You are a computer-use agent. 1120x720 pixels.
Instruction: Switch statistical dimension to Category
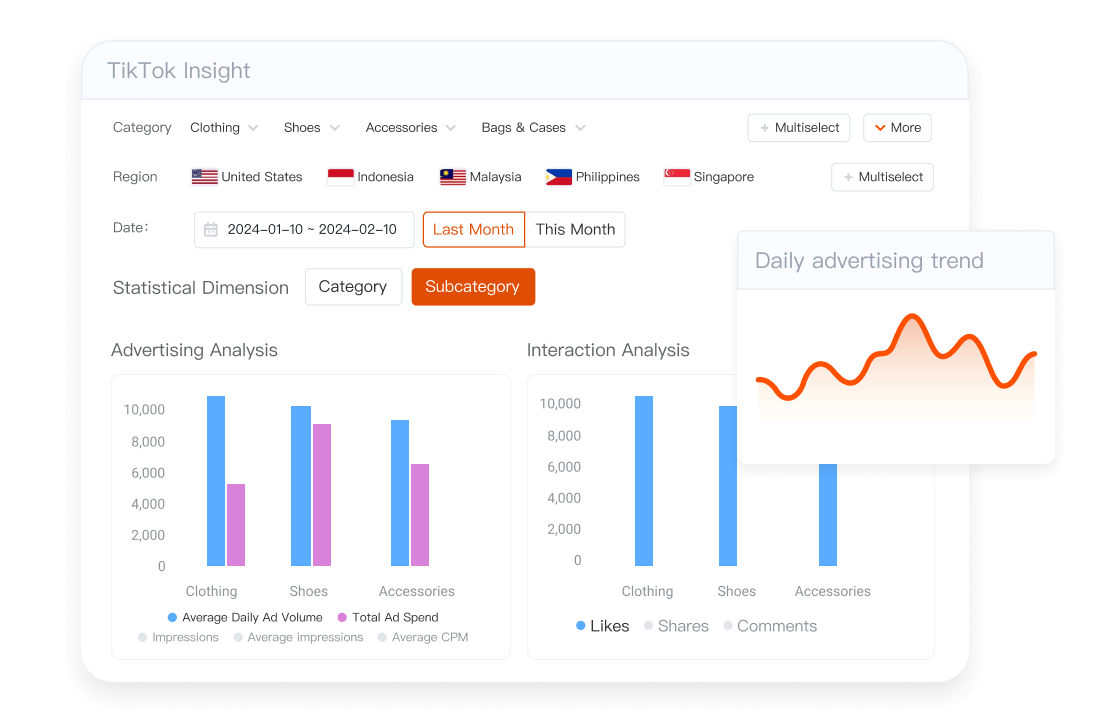[x=353, y=286]
